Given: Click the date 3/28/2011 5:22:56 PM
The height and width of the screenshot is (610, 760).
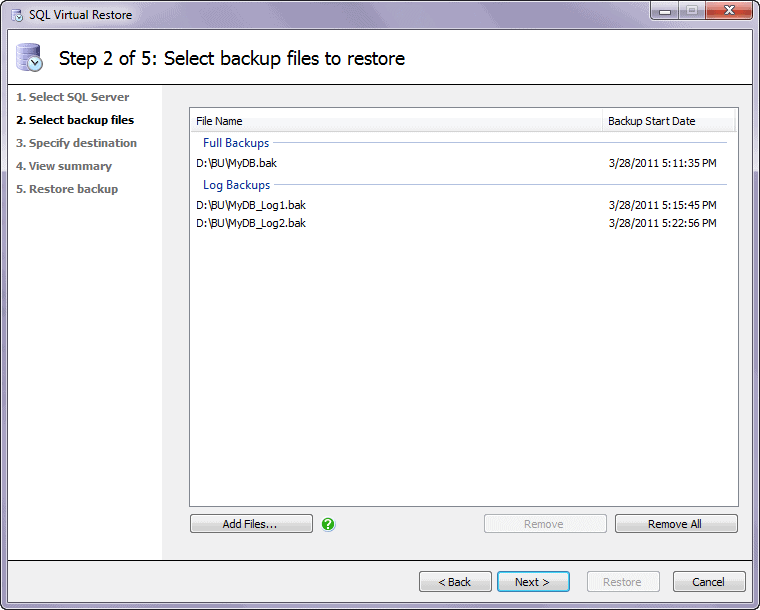Looking at the screenshot, I should (663, 223).
